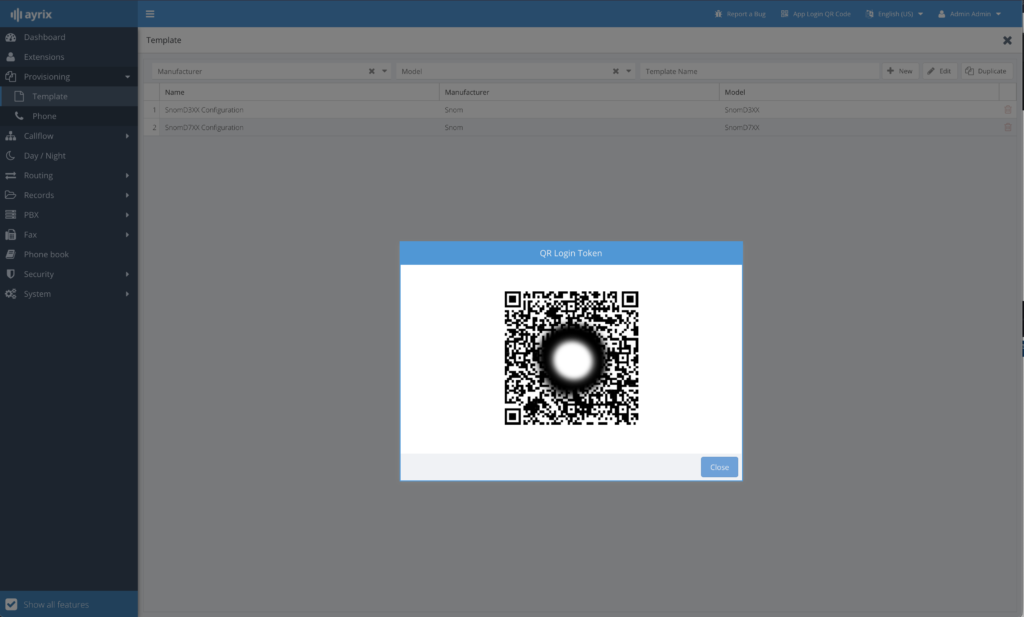Sort by the Model column header

pos(859,92)
